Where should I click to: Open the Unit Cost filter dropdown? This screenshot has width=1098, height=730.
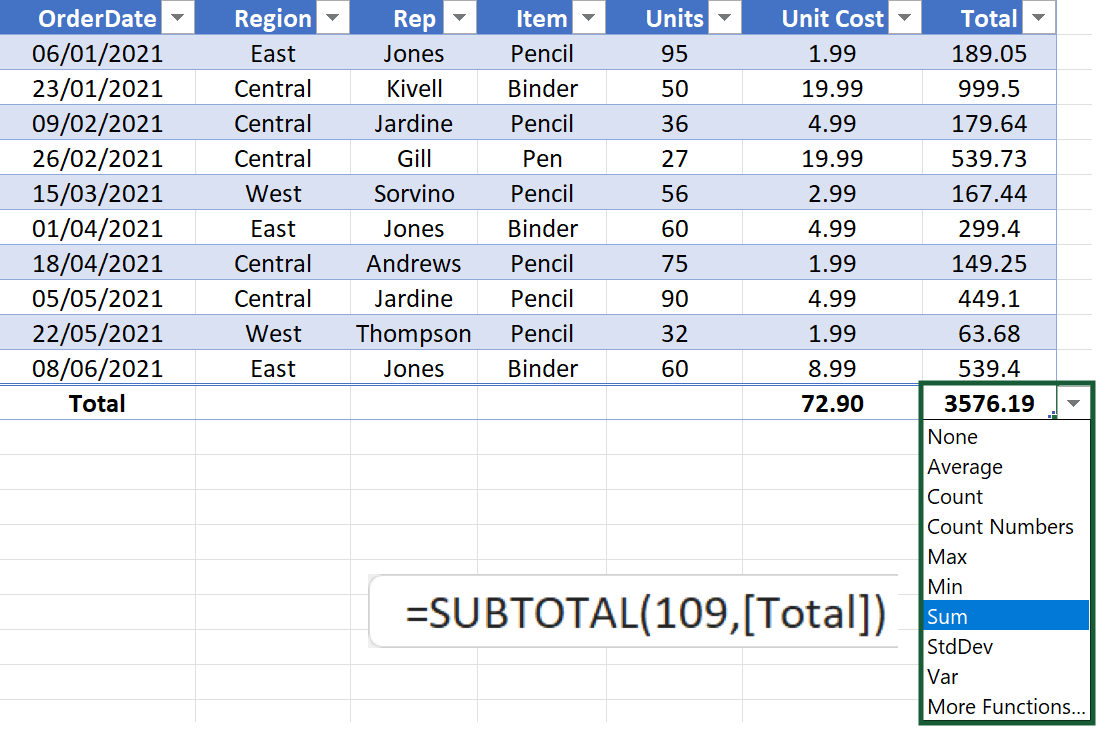coord(904,18)
